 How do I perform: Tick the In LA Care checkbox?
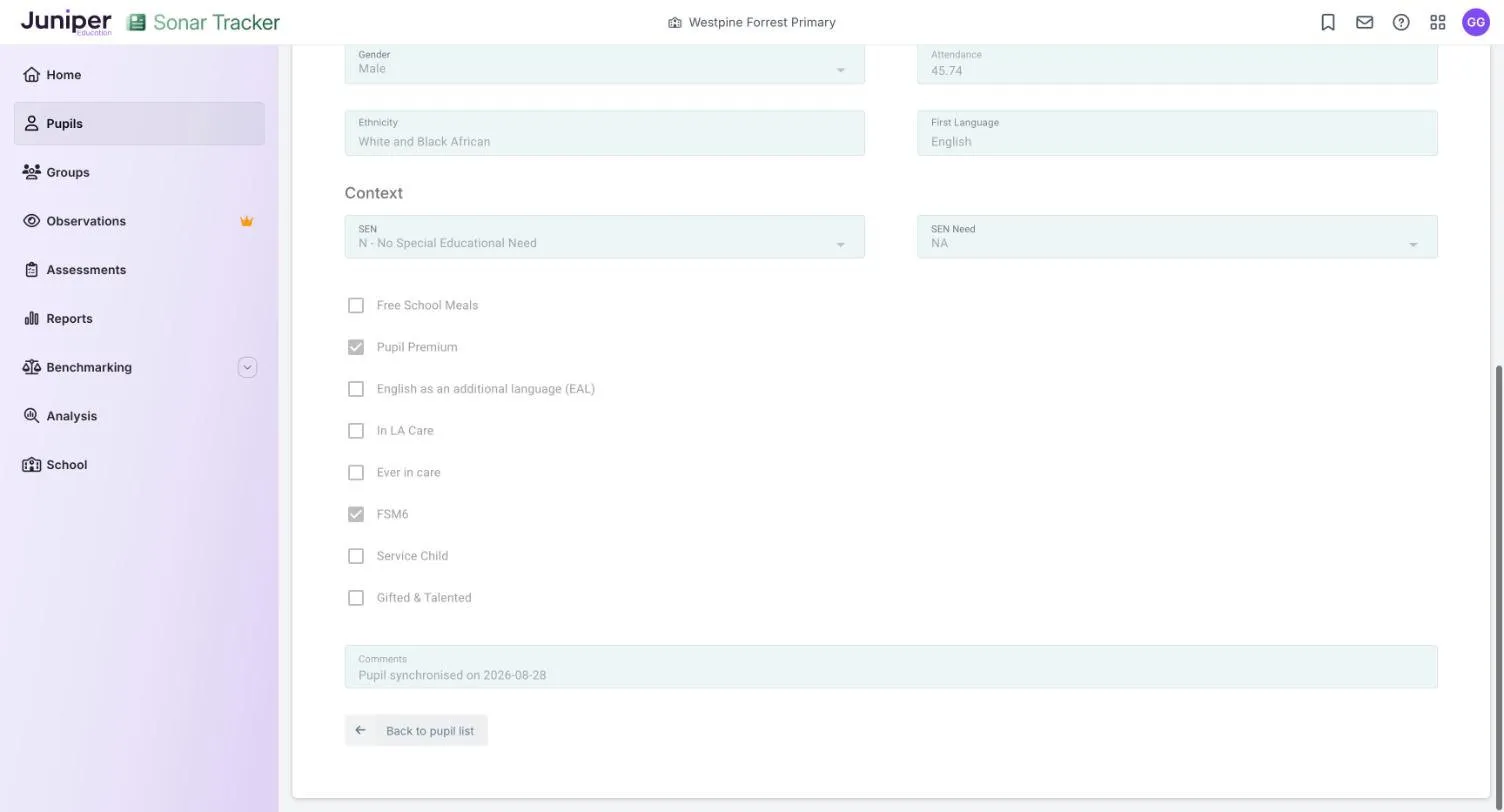[356, 431]
